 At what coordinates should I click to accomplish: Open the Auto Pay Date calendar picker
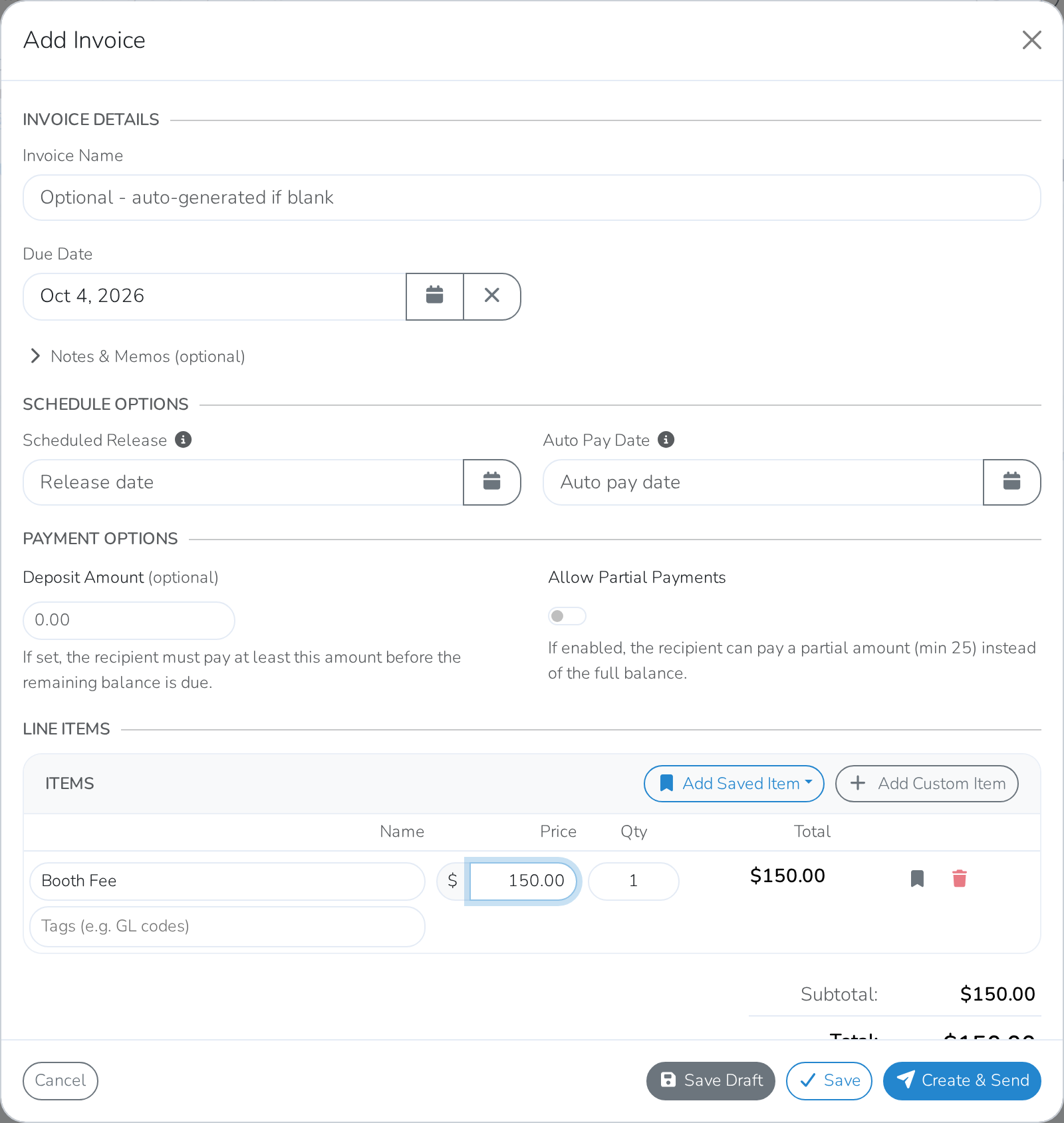(x=1012, y=482)
